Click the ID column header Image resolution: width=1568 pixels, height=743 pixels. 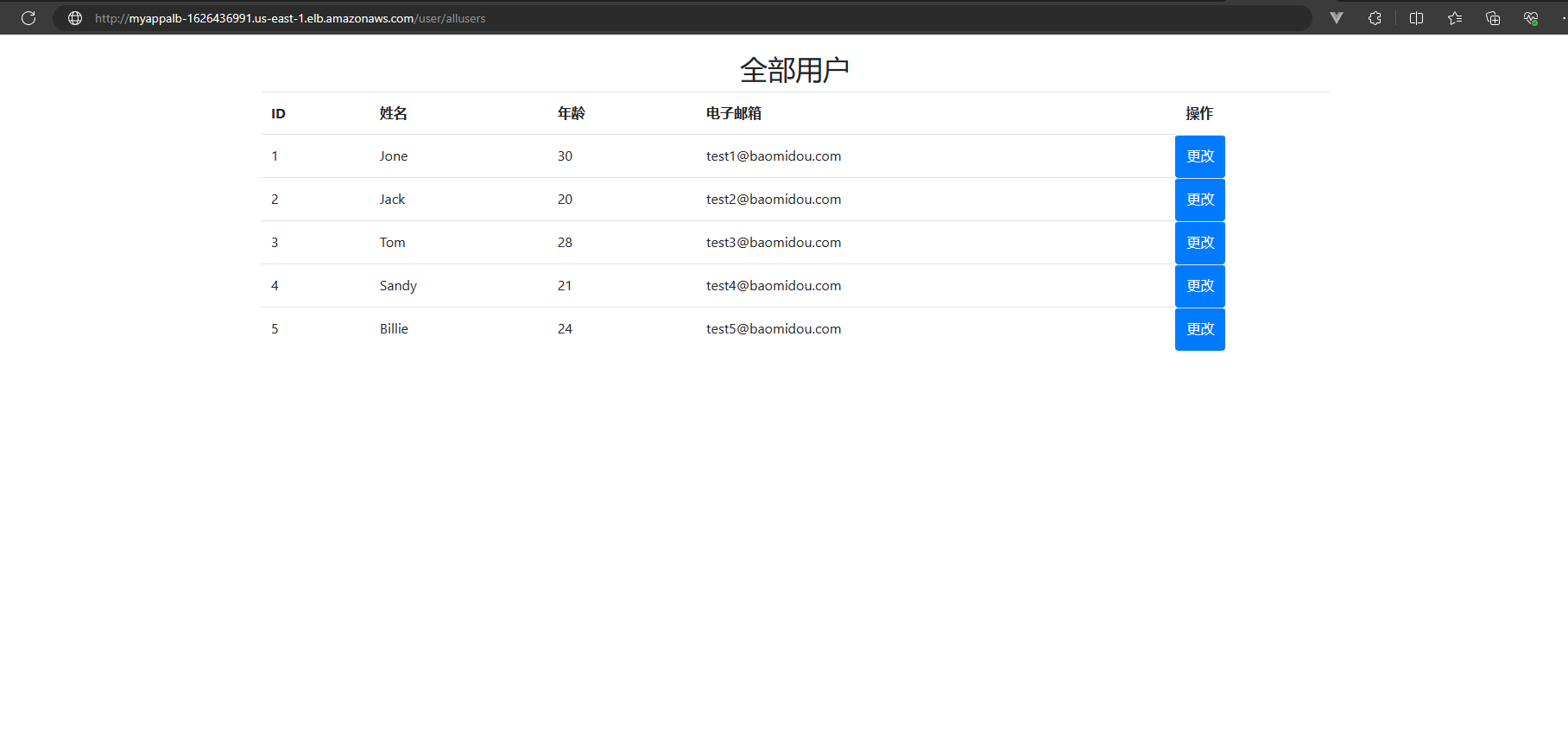278,113
